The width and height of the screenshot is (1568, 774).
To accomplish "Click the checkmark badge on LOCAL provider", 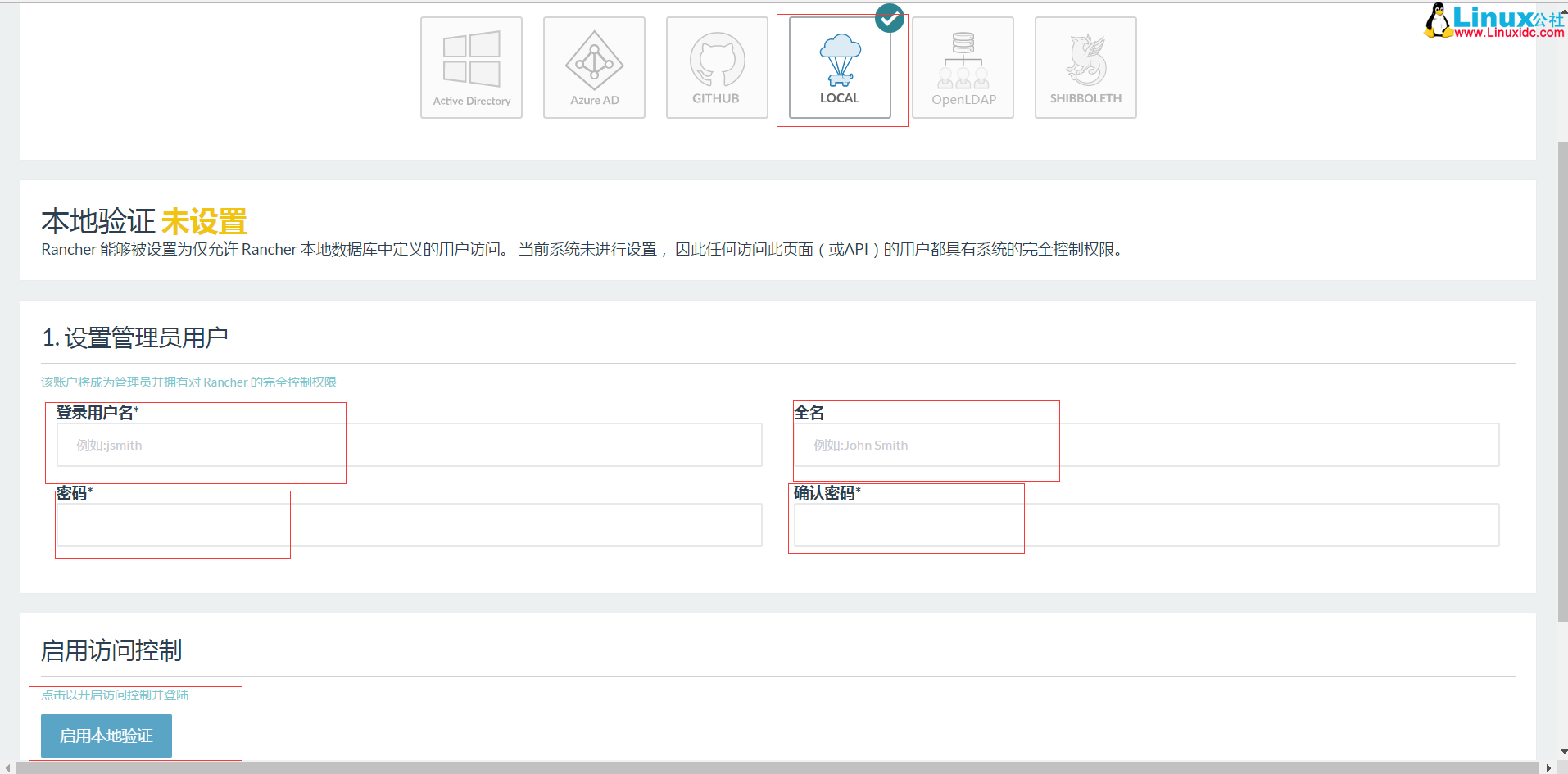I will (x=889, y=18).
